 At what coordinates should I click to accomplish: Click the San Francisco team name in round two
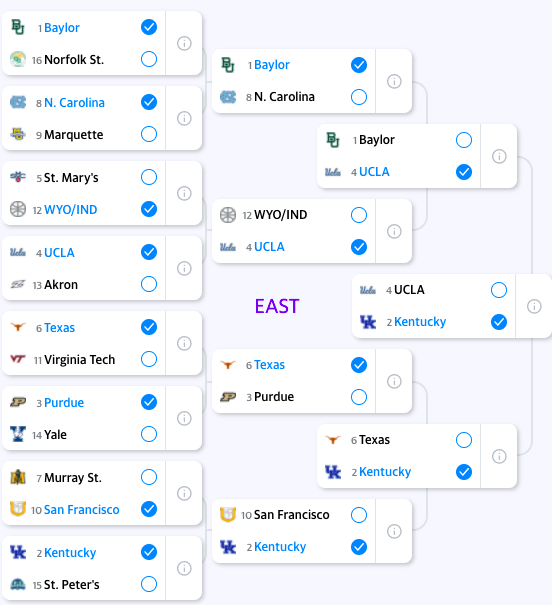[292, 515]
